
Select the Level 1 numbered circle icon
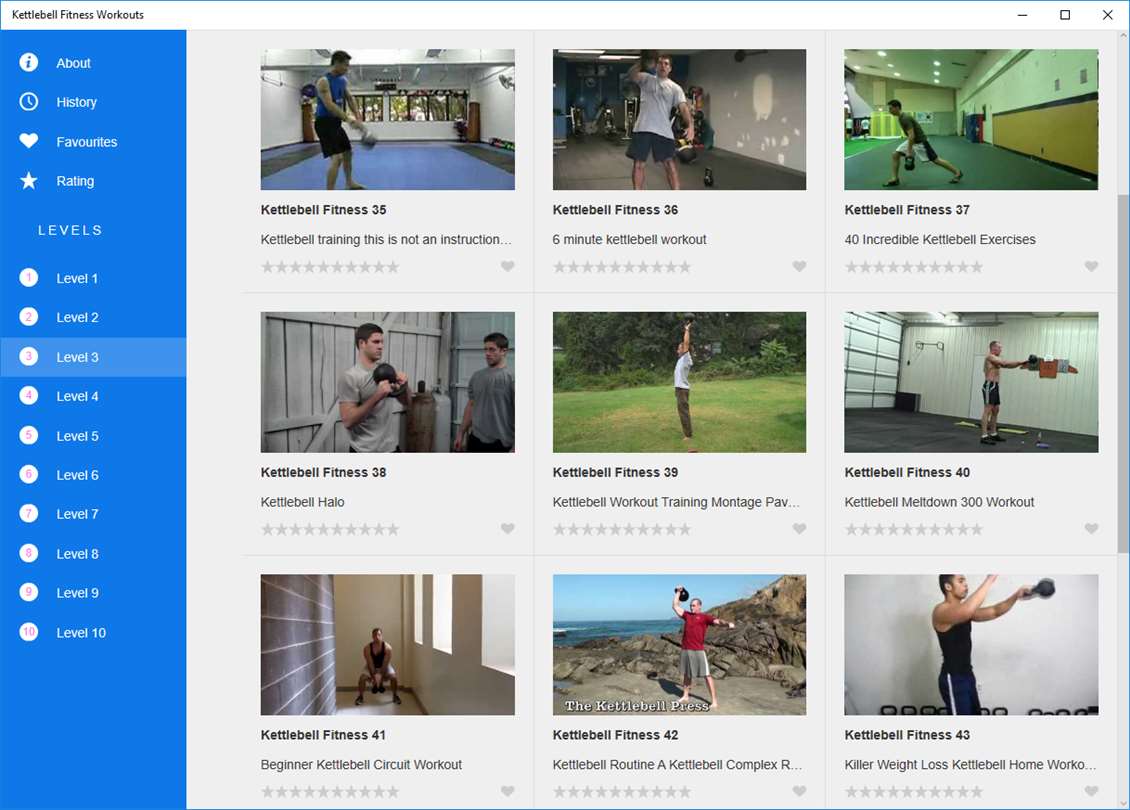(29, 277)
